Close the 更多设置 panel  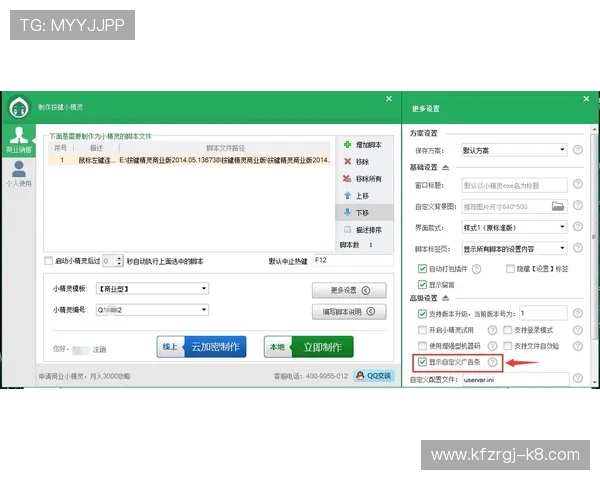pos(586,99)
